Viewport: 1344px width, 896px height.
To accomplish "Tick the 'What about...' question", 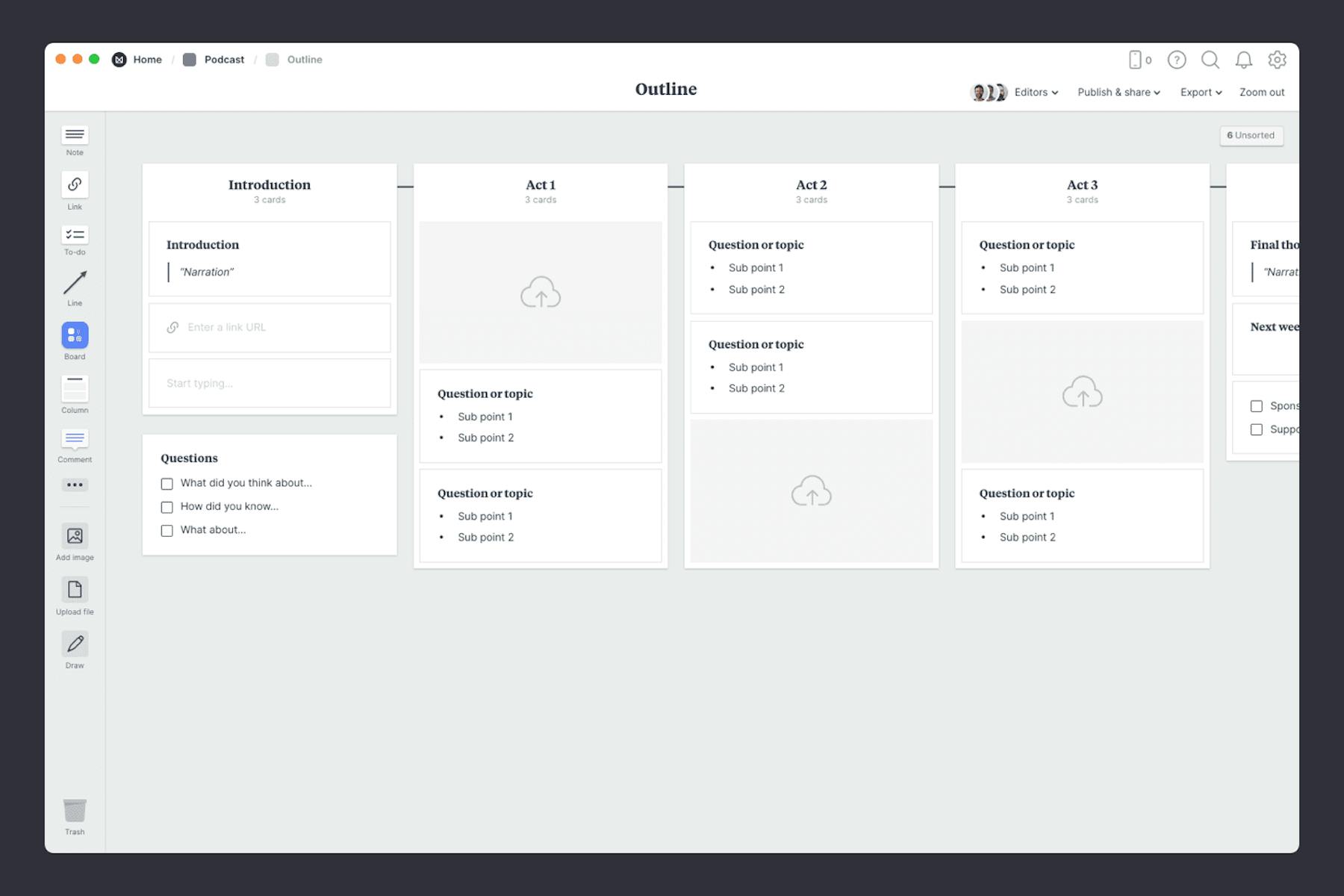I will 167,530.
